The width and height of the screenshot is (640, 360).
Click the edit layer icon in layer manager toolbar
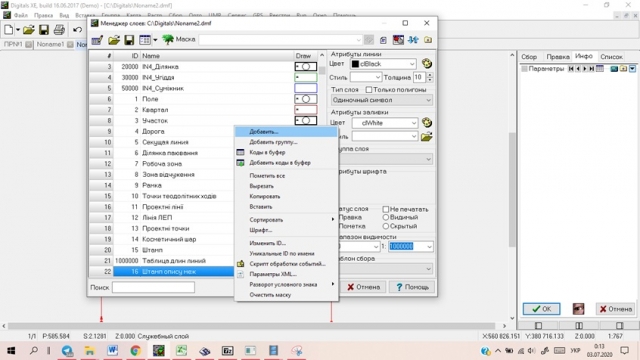(97, 40)
